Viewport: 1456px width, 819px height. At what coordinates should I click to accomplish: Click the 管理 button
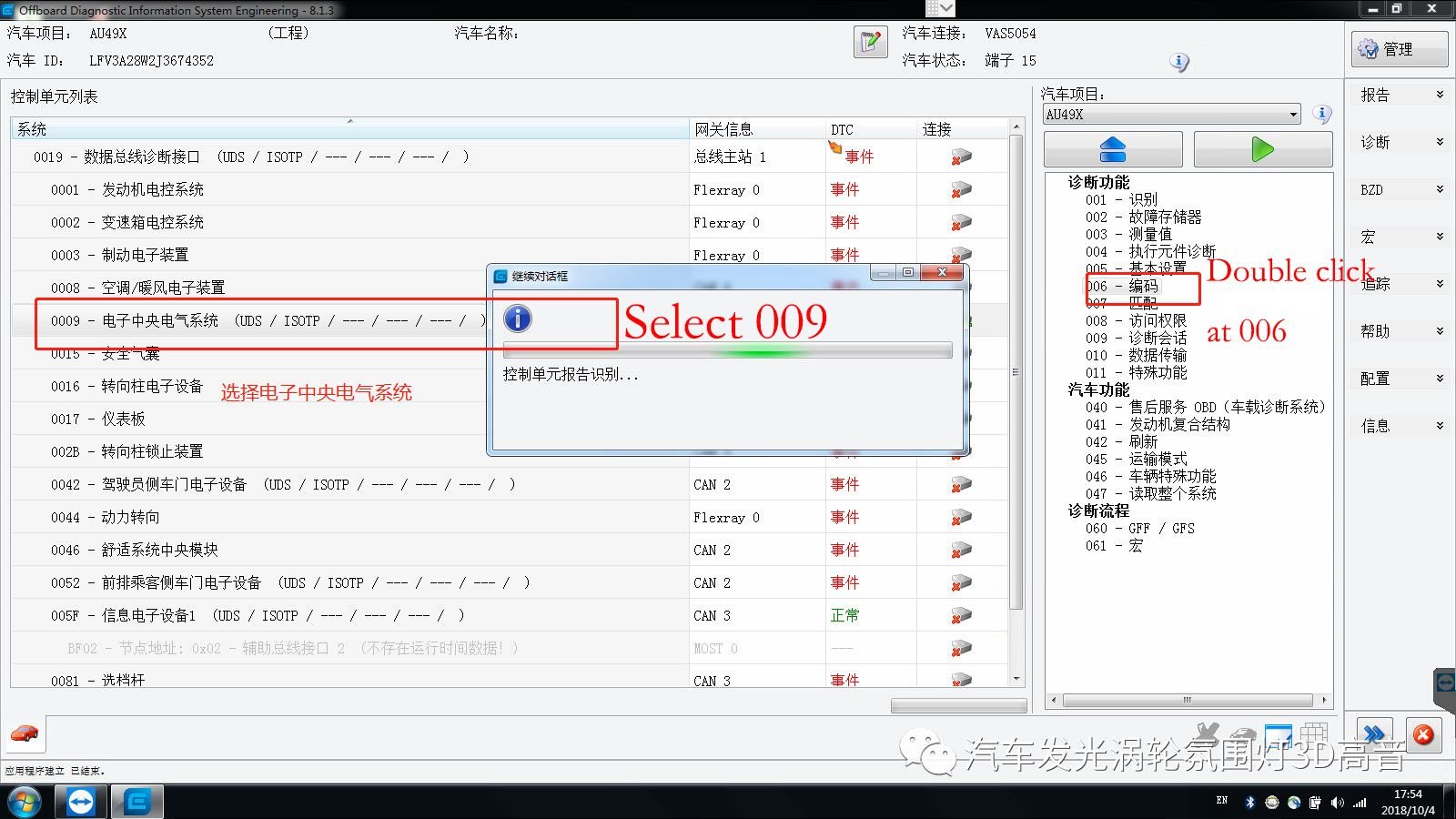tap(1399, 49)
